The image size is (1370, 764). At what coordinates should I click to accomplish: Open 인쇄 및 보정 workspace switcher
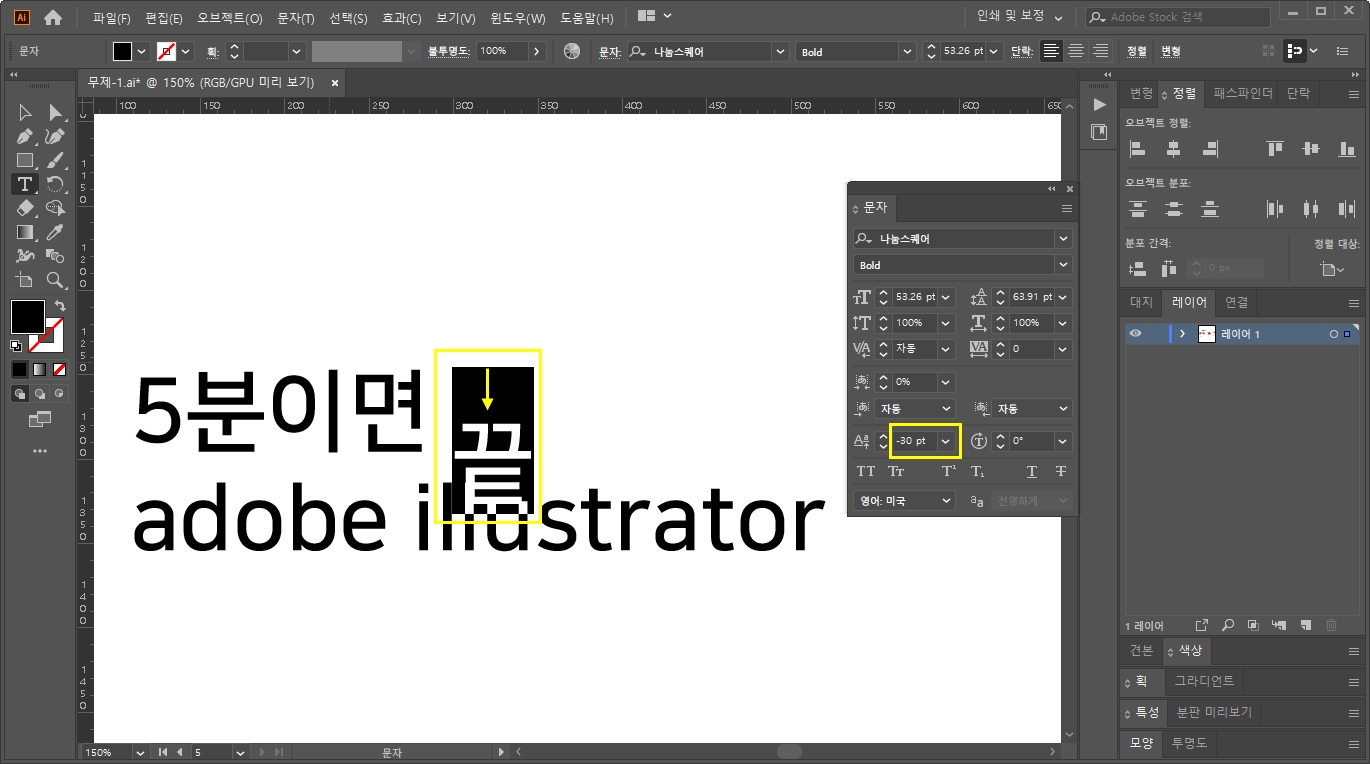[x=1020, y=17]
